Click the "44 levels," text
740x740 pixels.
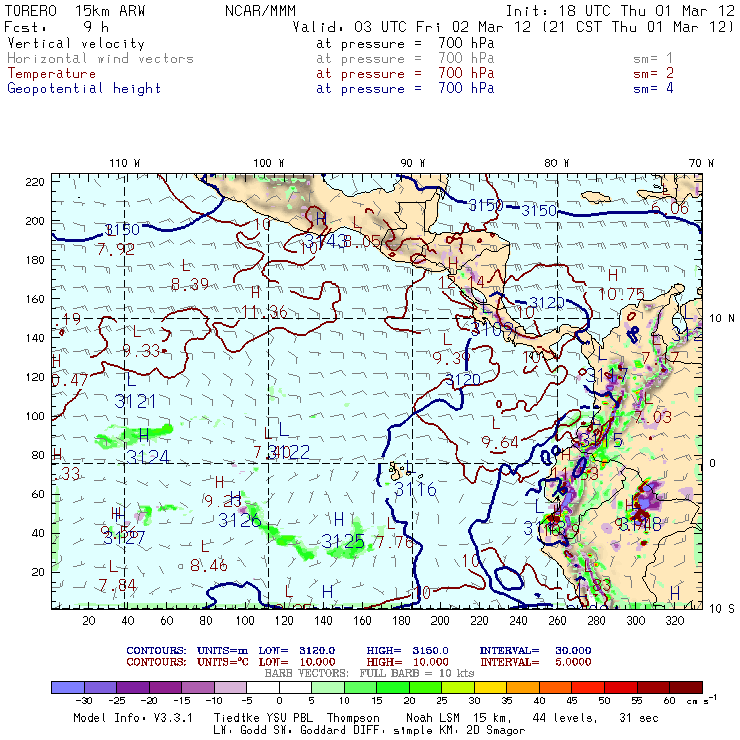pos(565,718)
